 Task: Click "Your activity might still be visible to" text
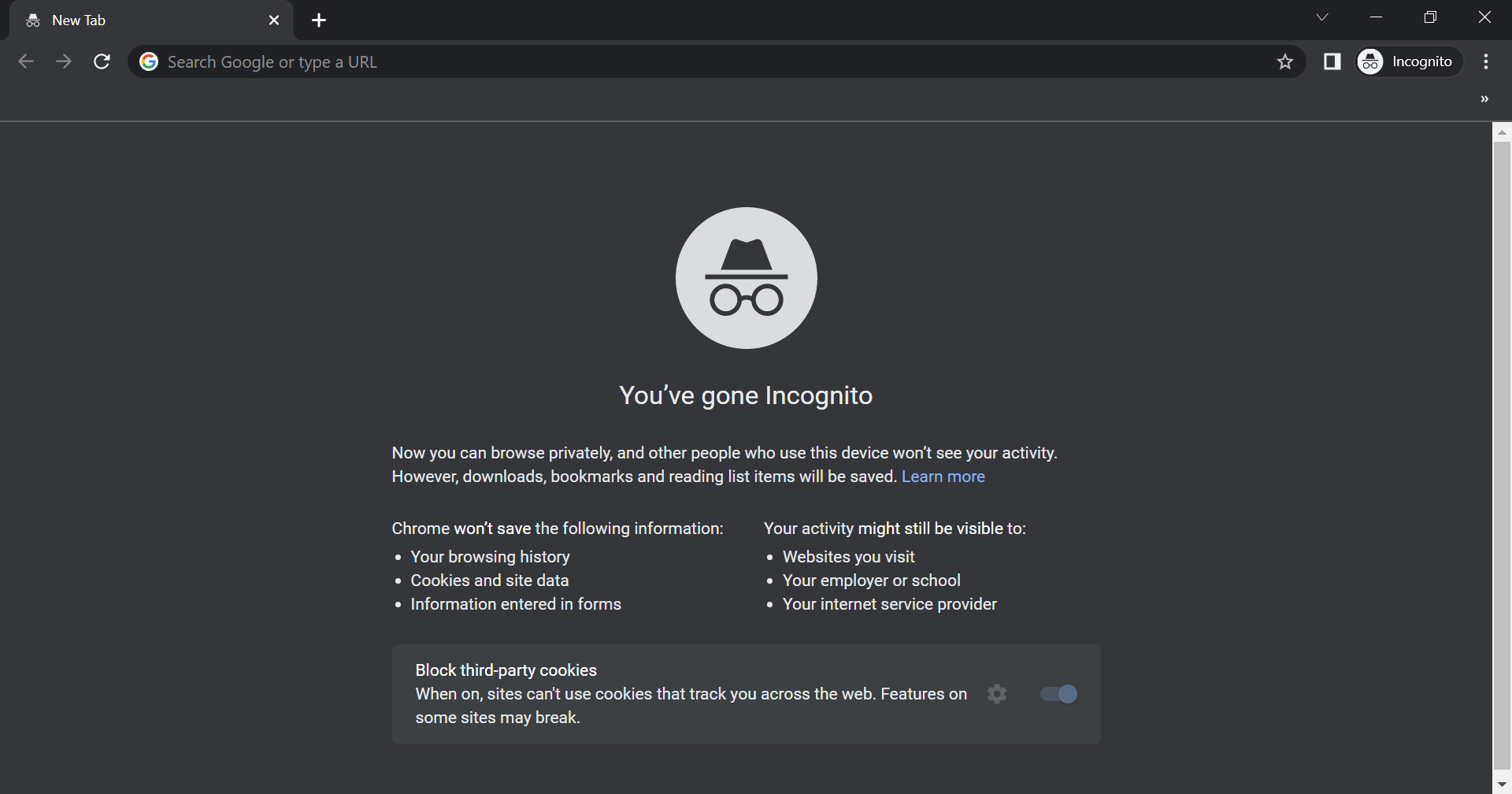click(x=895, y=529)
